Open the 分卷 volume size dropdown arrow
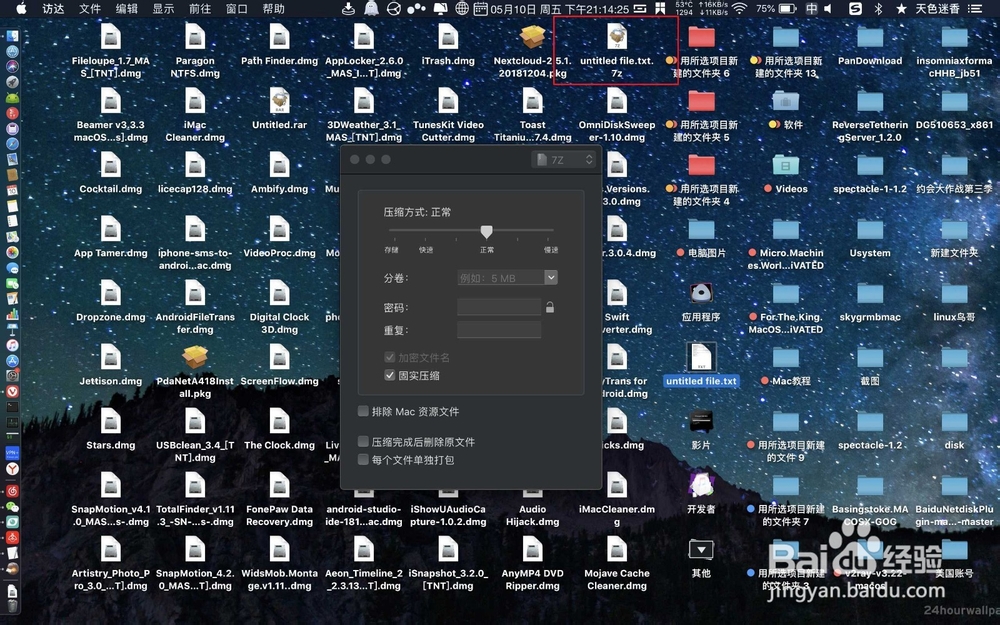 pyautogui.click(x=551, y=277)
